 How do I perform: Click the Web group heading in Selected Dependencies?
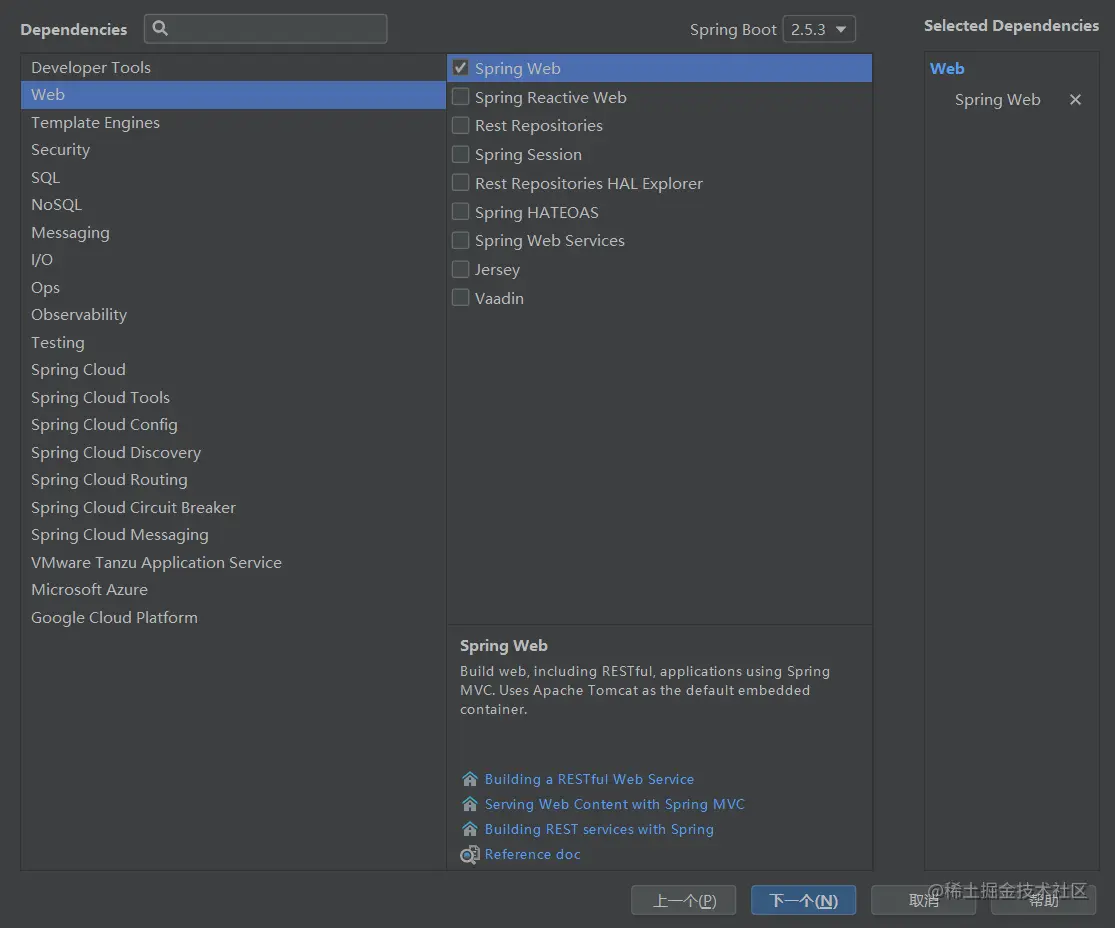click(x=947, y=68)
